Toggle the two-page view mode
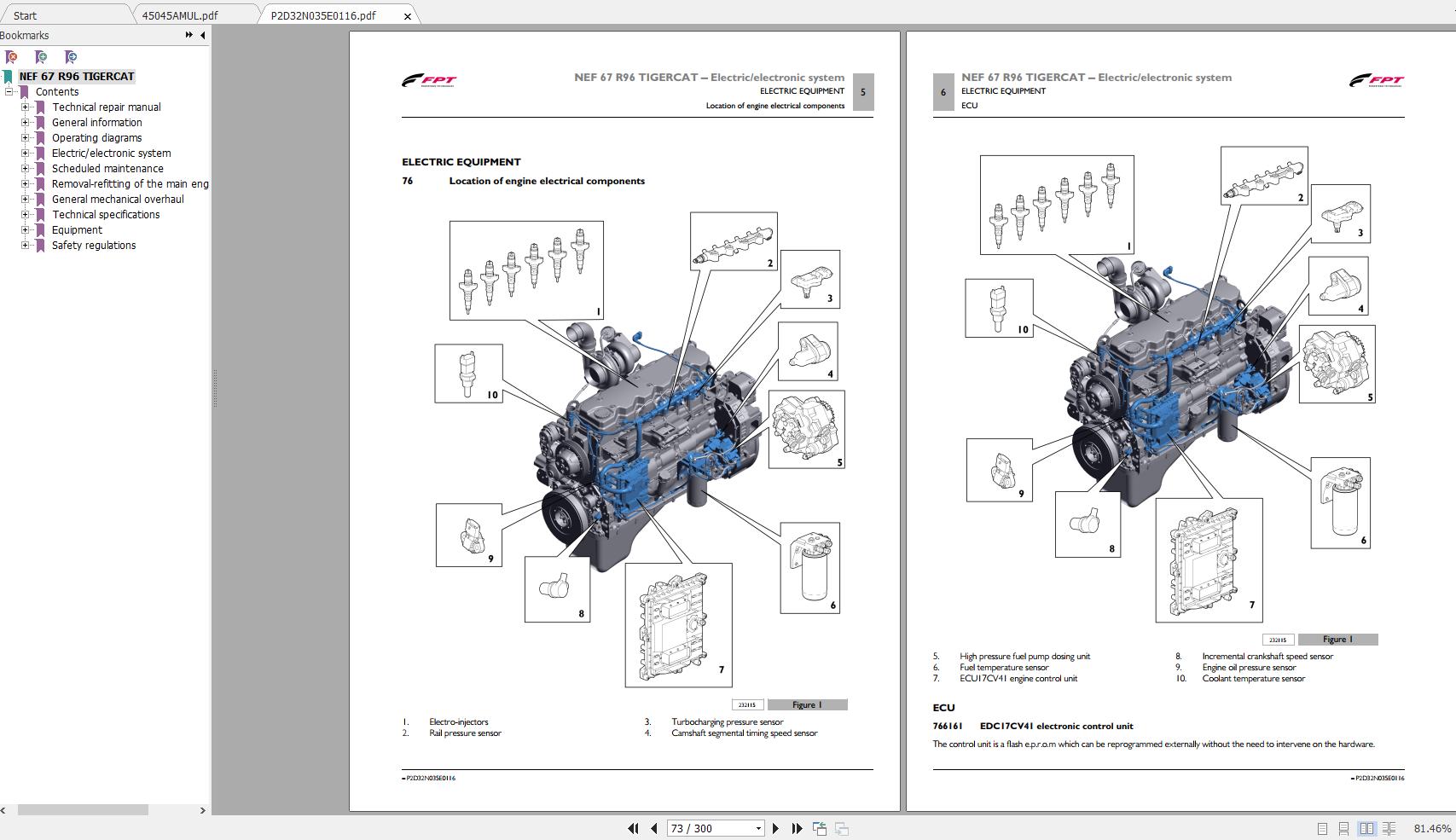Screen dimensions: 1456x840 1367,828
